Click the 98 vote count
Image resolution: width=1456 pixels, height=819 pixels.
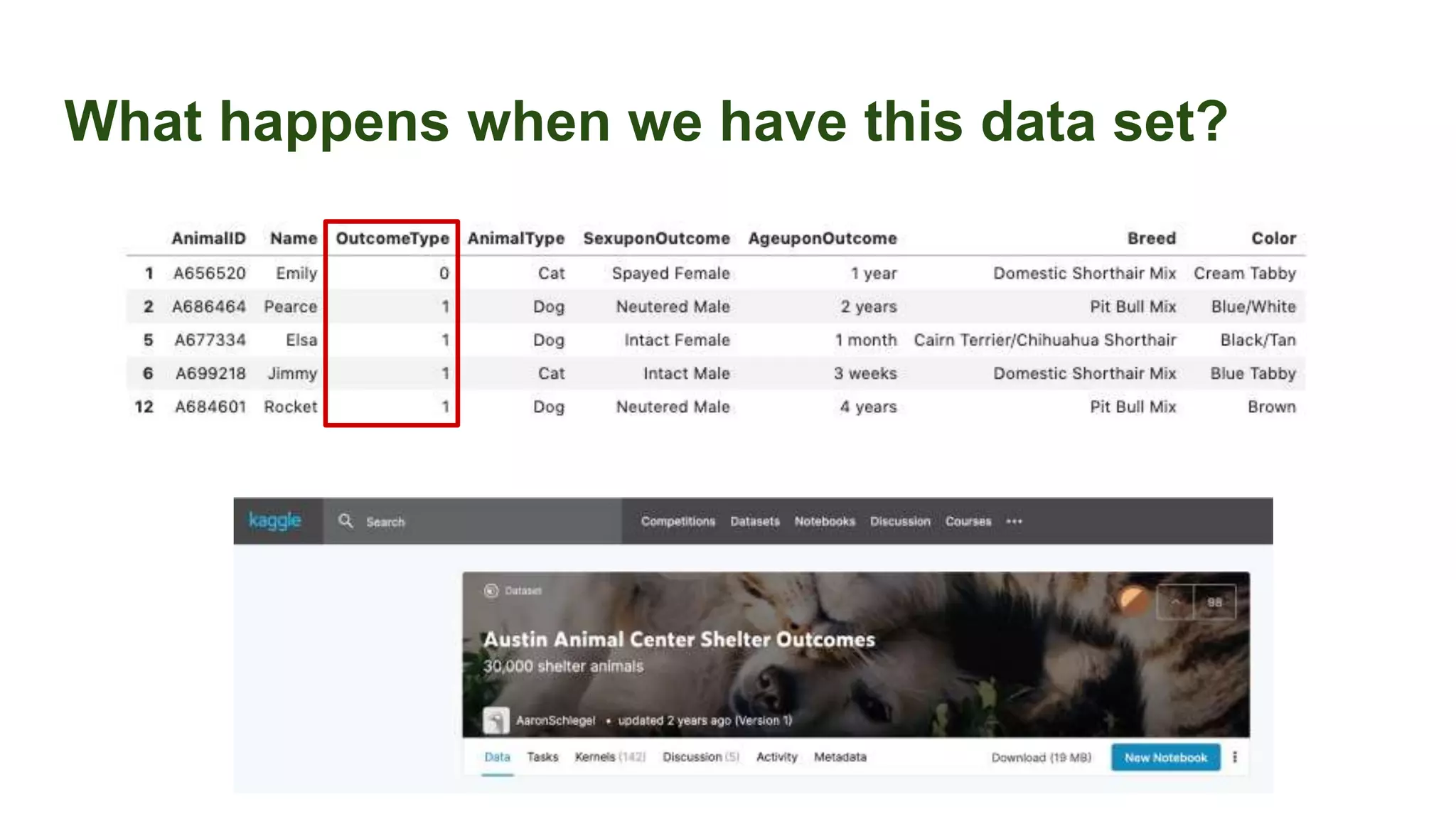click(x=1214, y=602)
